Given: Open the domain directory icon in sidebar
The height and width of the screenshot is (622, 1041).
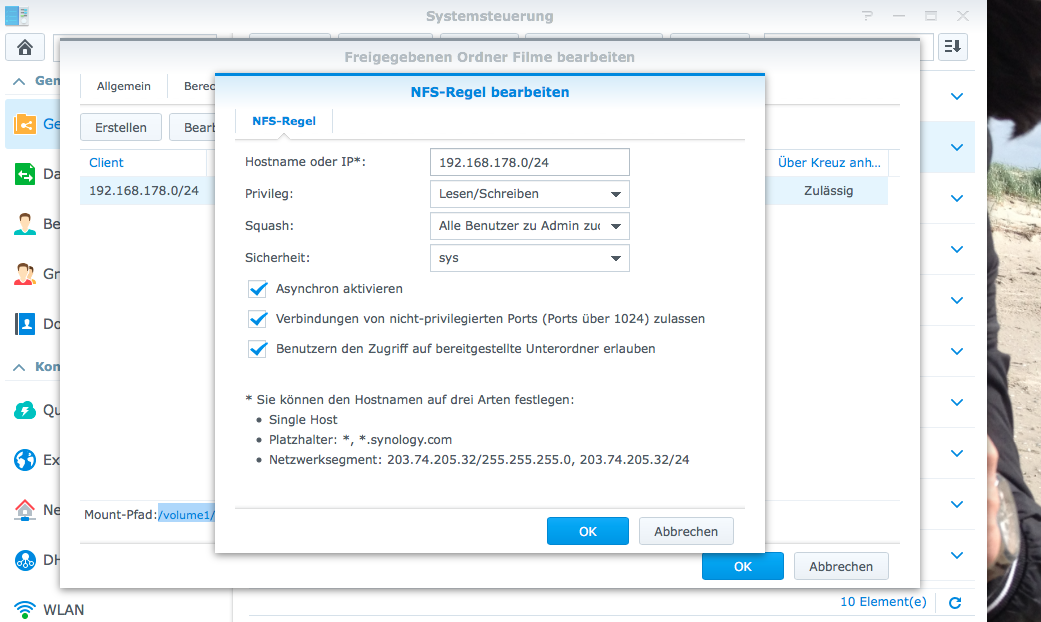Looking at the screenshot, I should (x=25, y=324).
